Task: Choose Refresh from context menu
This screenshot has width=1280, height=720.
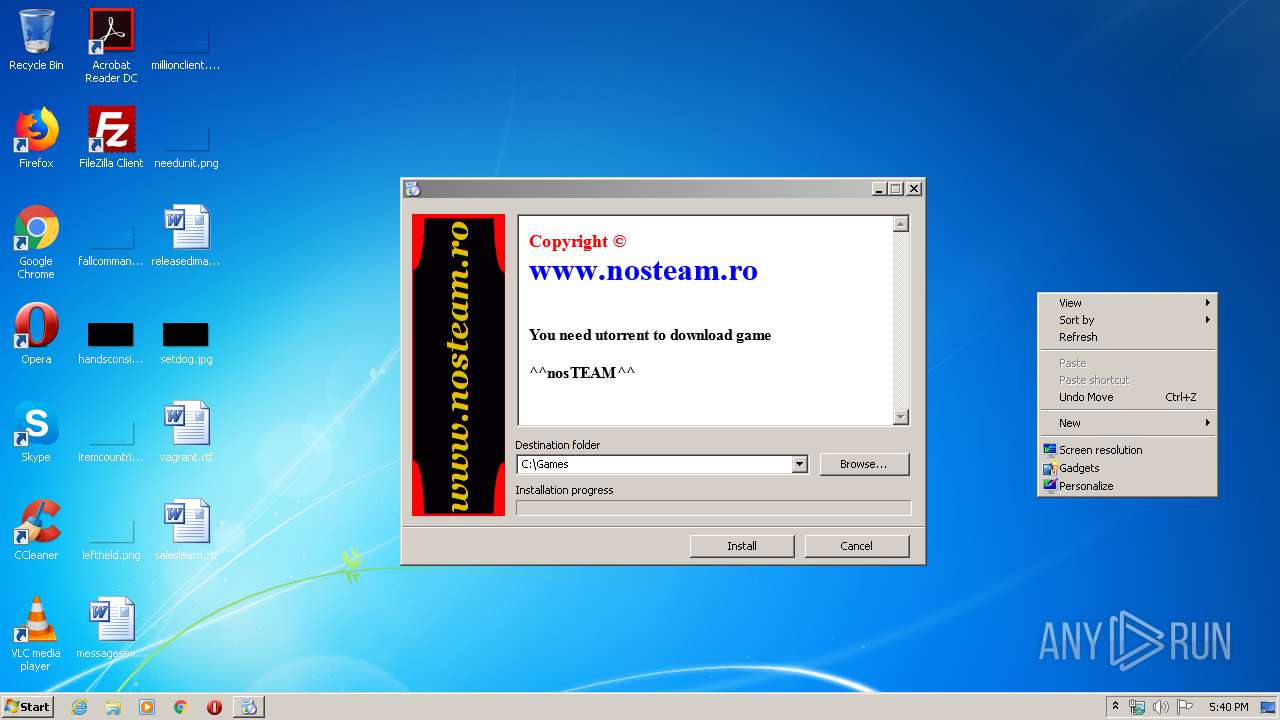Action: 1127,337
